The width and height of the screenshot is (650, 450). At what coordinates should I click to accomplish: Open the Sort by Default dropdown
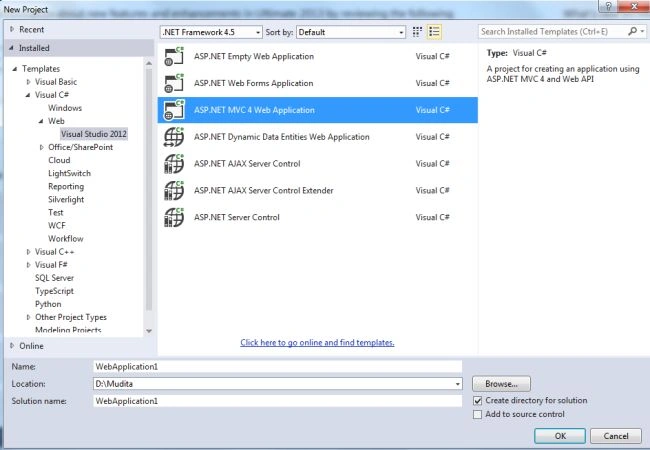tap(351, 32)
